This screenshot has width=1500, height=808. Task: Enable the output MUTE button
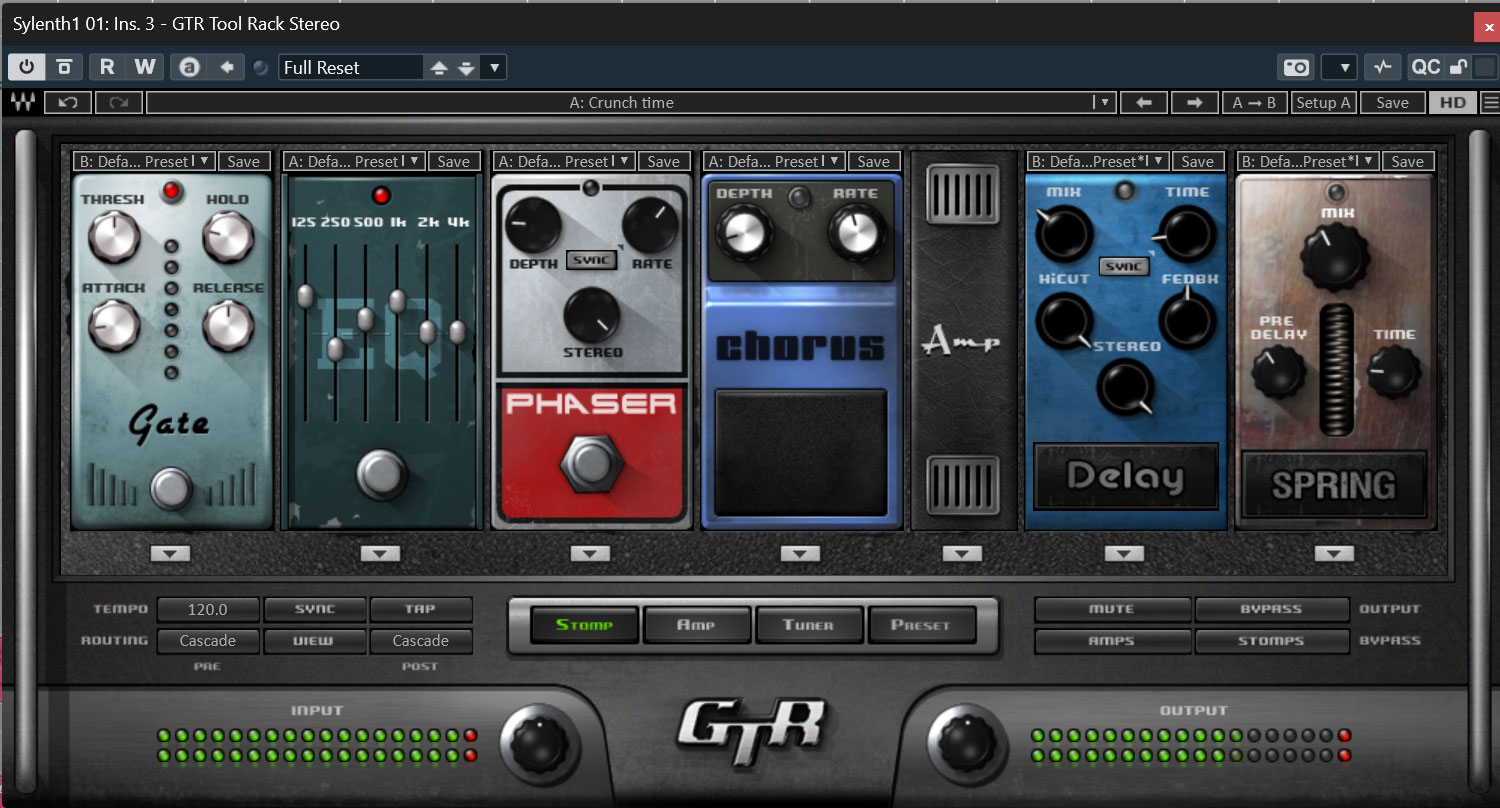(x=1111, y=609)
